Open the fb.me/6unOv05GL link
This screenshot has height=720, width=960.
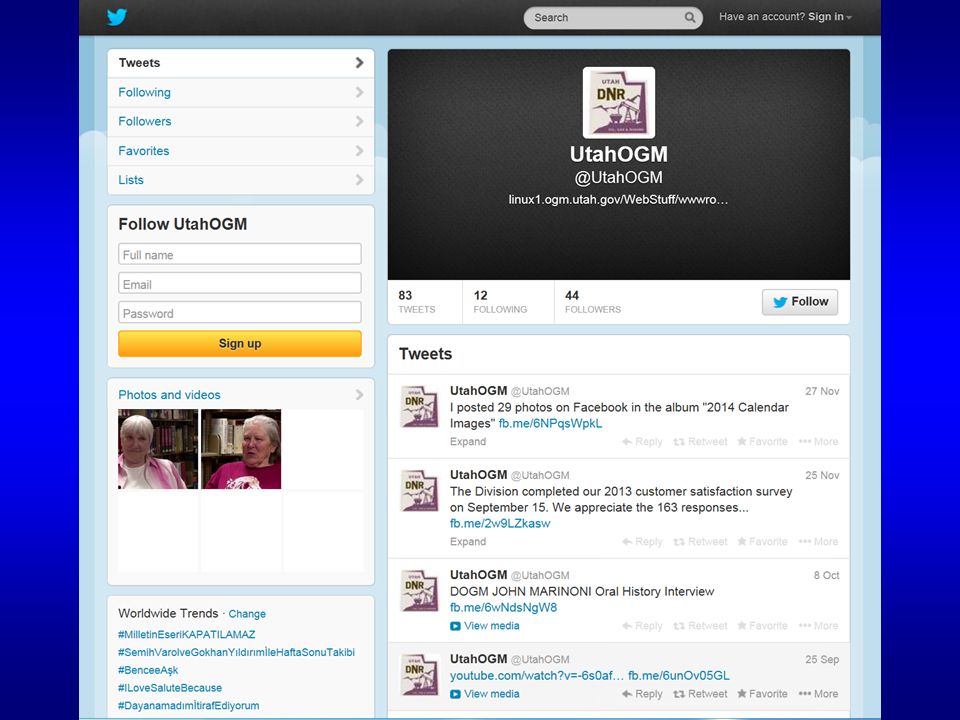tap(679, 675)
